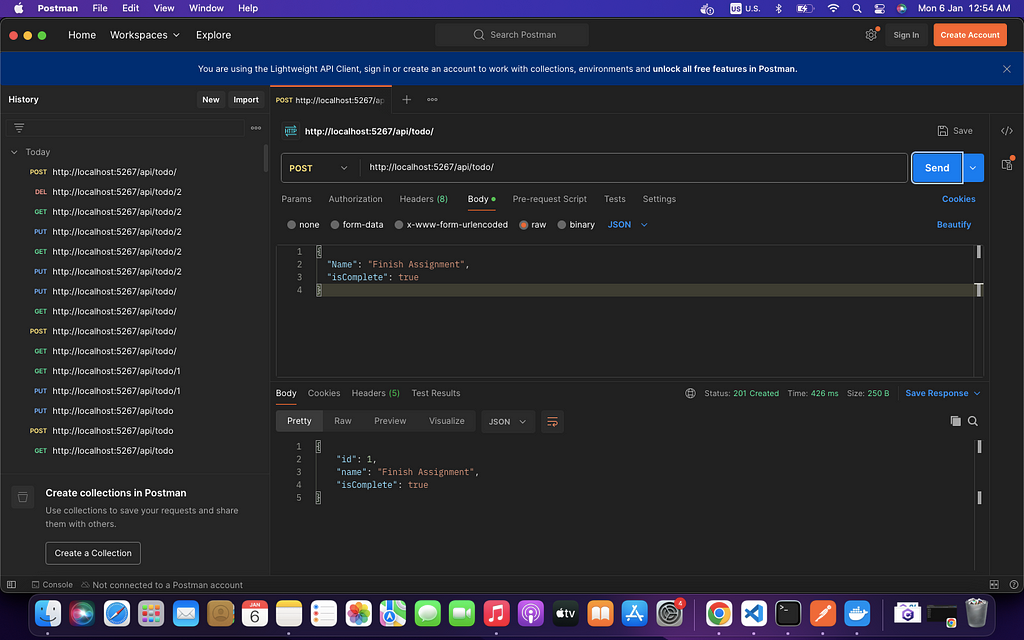Collapse the Today history group
Screen dimensions: 1024x640
click(x=14, y=152)
